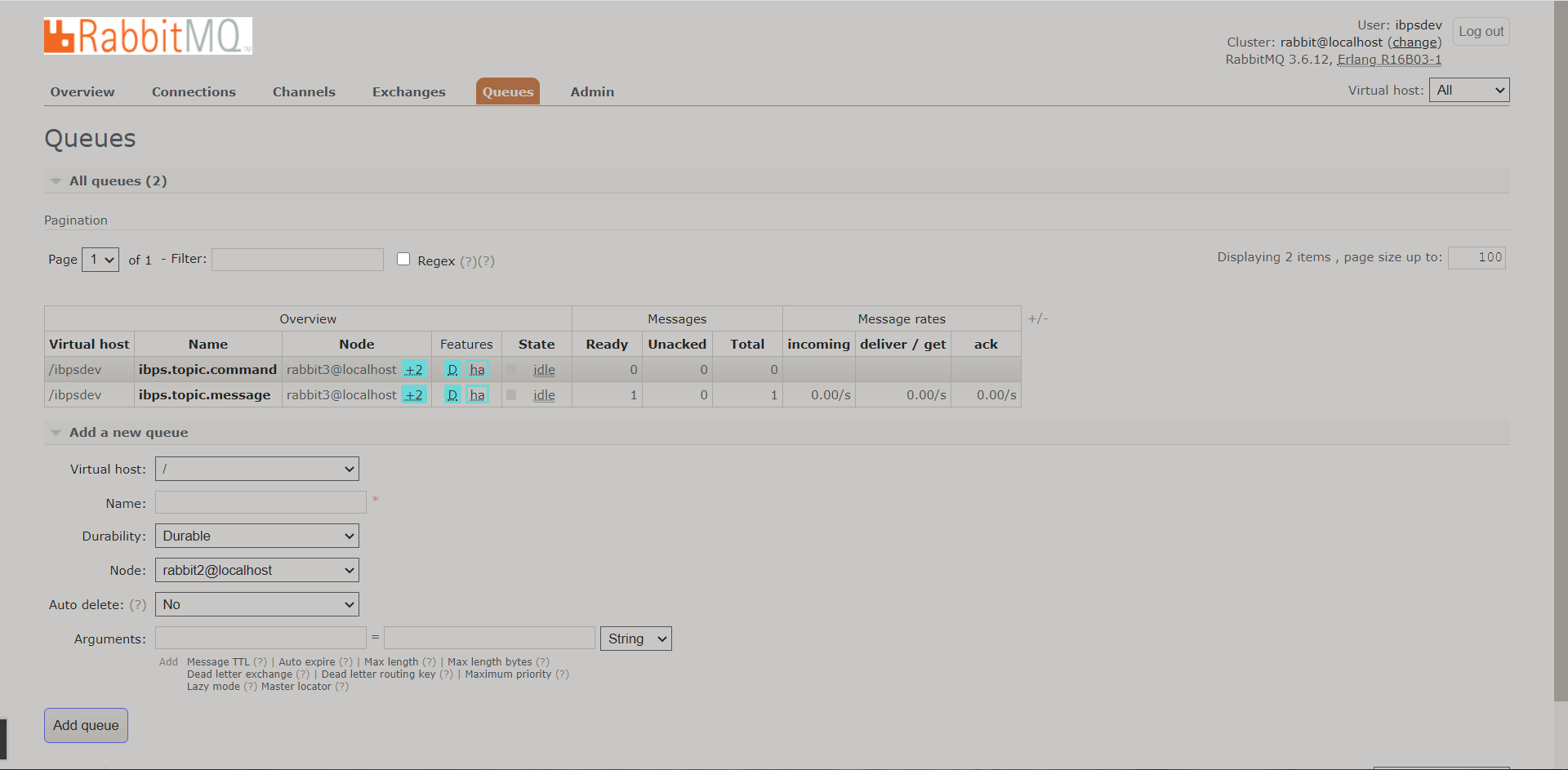
Task: Switch to the Exchanges tab
Action: 408,92
